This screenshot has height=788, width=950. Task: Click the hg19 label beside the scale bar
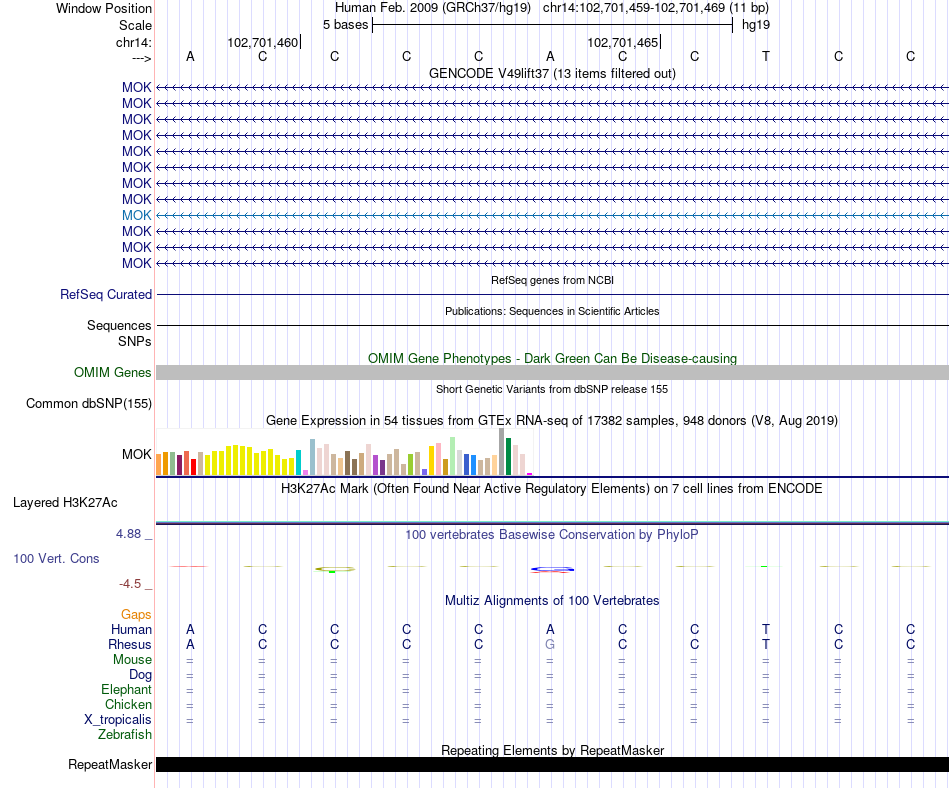(x=756, y=25)
